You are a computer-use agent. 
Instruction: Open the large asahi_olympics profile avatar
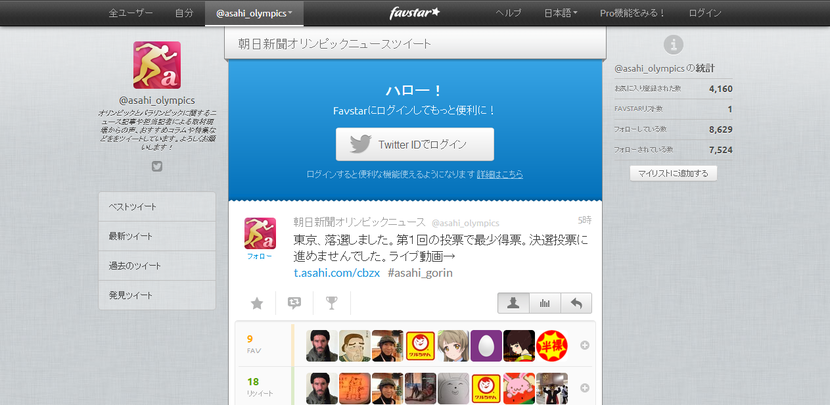(x=157, y=65)
